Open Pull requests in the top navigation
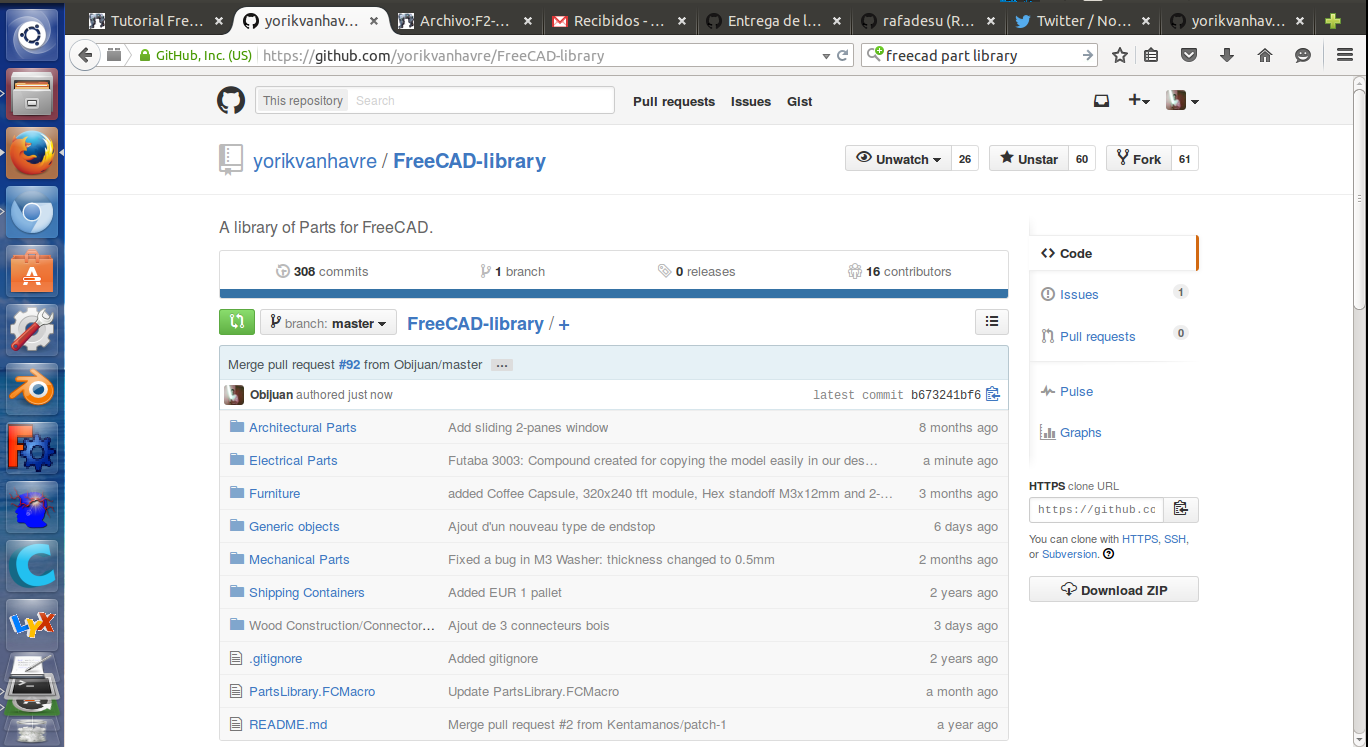Screen dimensions: 1368x747 tap(673, 102)
